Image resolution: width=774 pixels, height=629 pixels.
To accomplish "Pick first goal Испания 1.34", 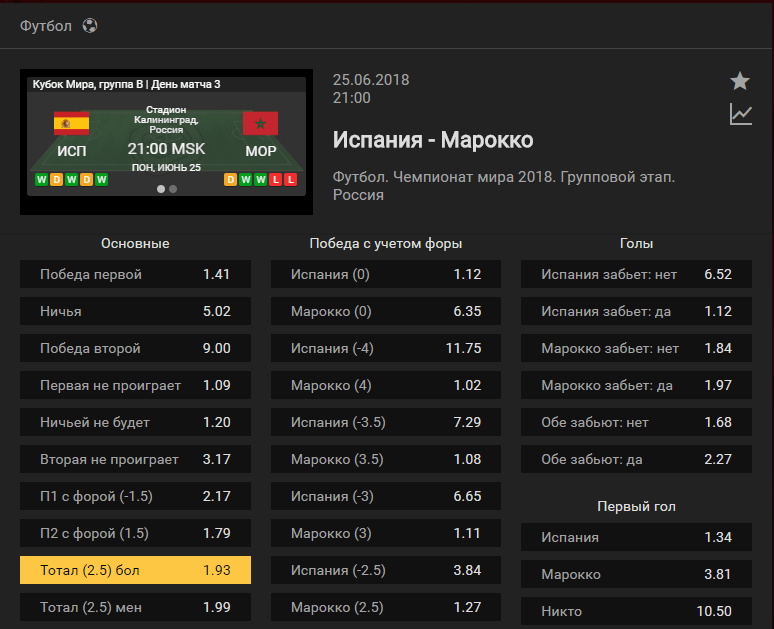I will 636,537.
